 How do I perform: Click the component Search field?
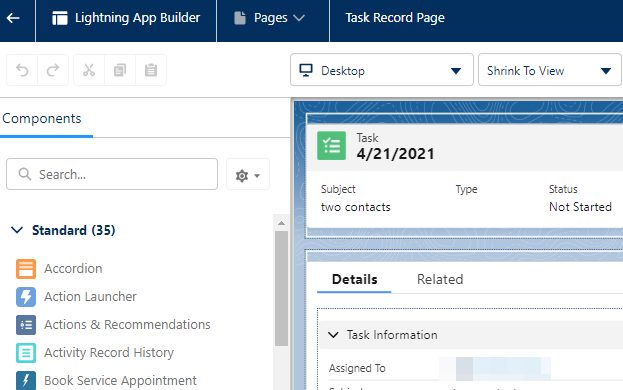[112, 174]
